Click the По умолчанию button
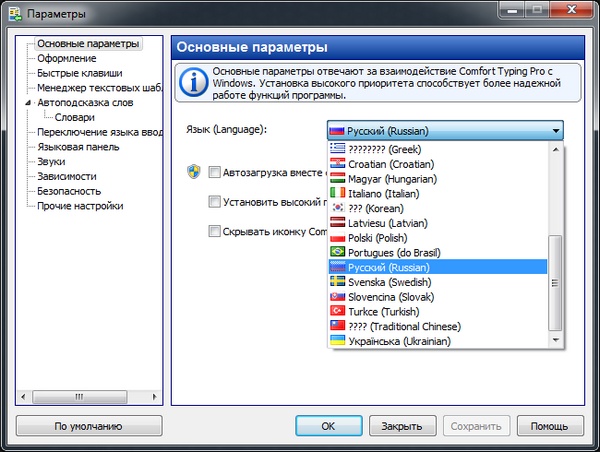 89,426
